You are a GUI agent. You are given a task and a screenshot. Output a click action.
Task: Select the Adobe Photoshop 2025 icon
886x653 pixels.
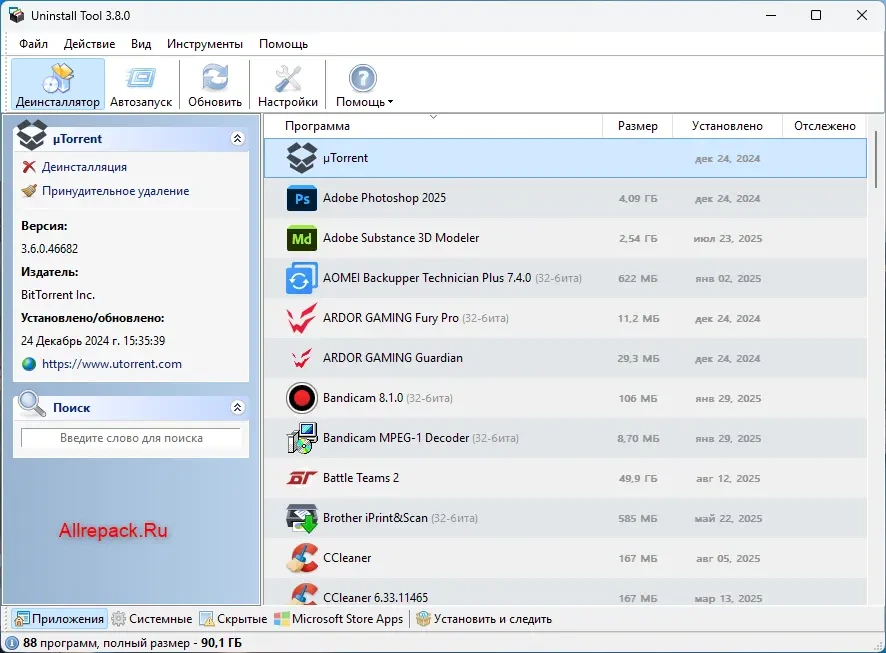[x=302, y=198]
